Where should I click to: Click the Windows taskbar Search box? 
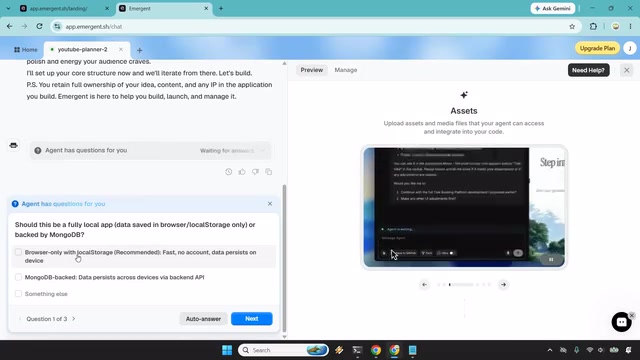coord(283,350)
